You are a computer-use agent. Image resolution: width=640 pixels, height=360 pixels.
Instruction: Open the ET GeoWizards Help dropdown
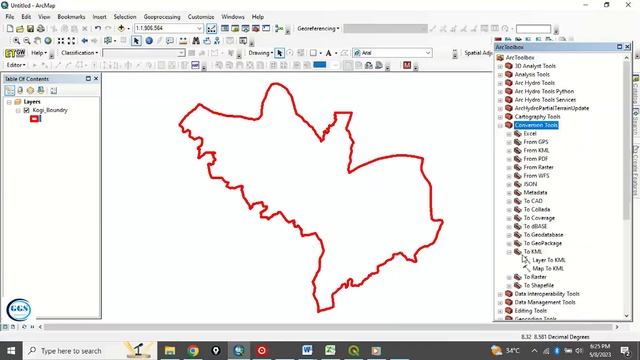(39, 53)
